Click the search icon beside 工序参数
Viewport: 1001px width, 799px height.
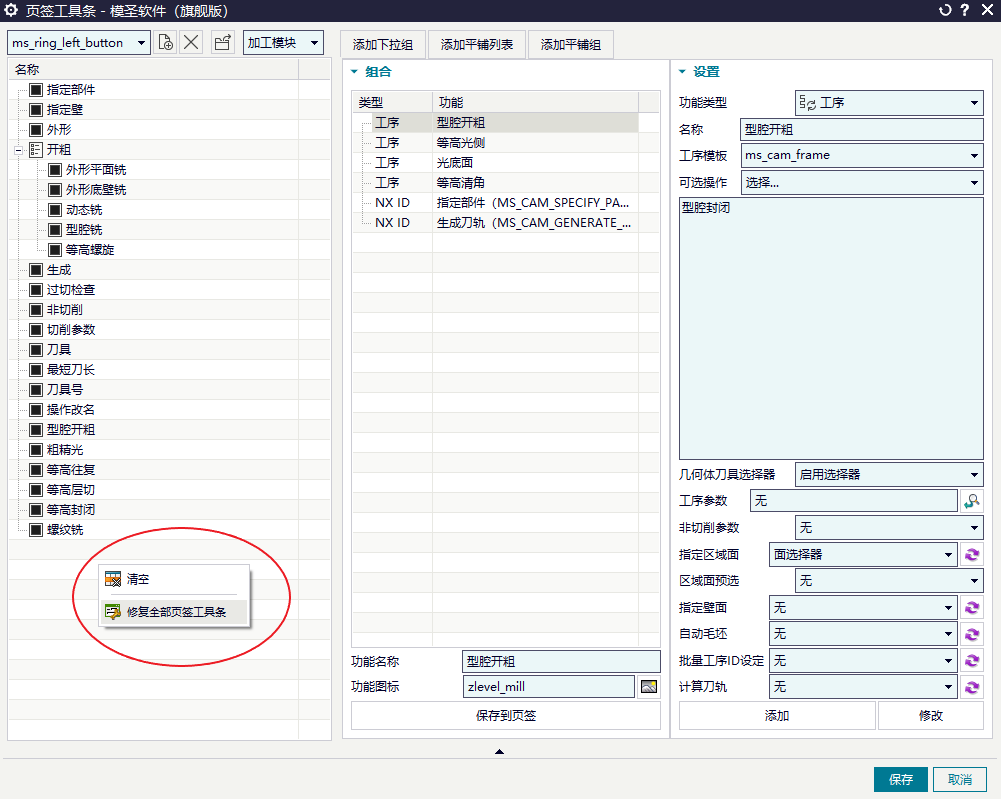(972, 501)
